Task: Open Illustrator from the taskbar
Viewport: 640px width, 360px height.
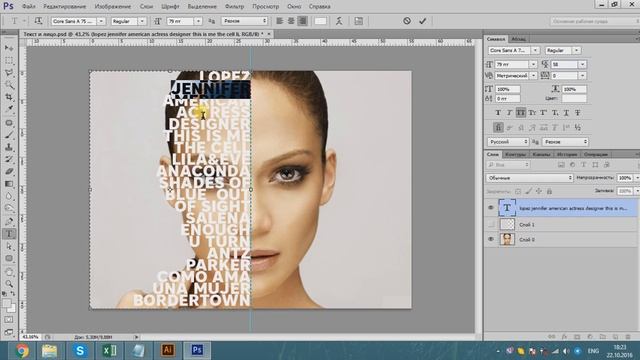Action: click(168, 351)
